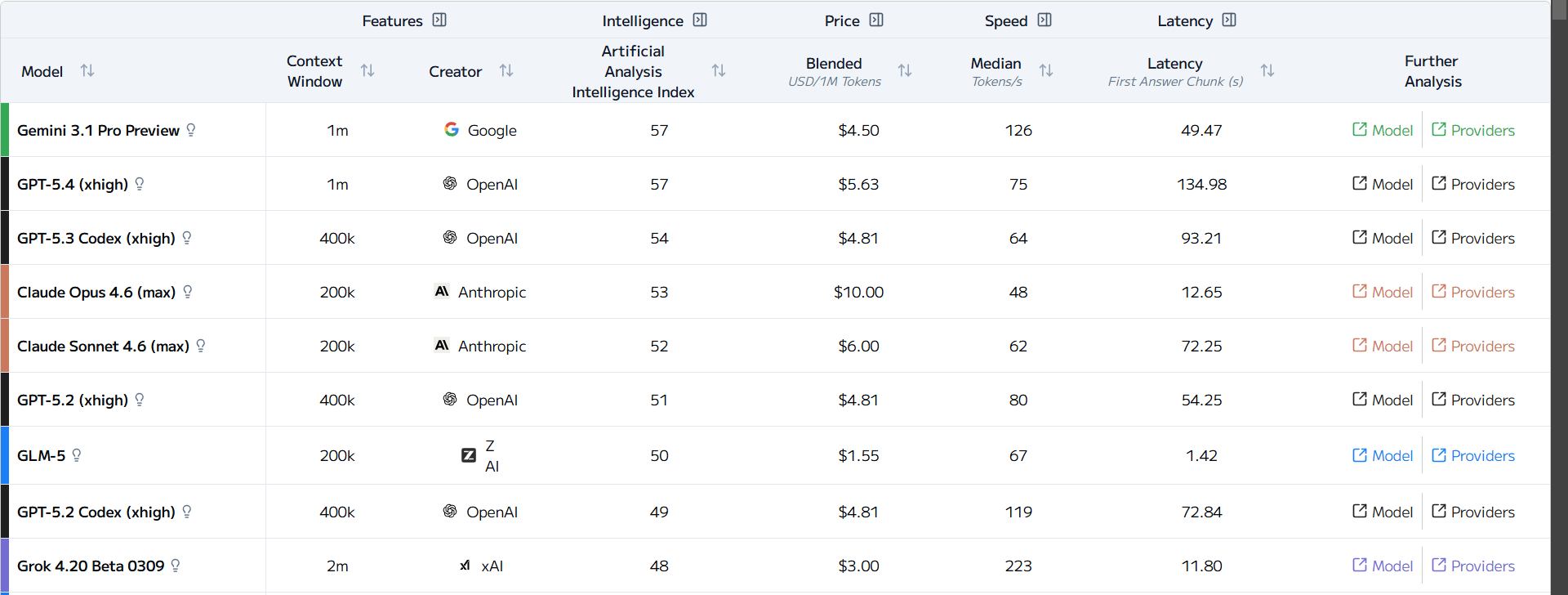The image size is (1568, 595).
Task: Click the green color bar beside Gemini row
Action: [x=5, y=130]
